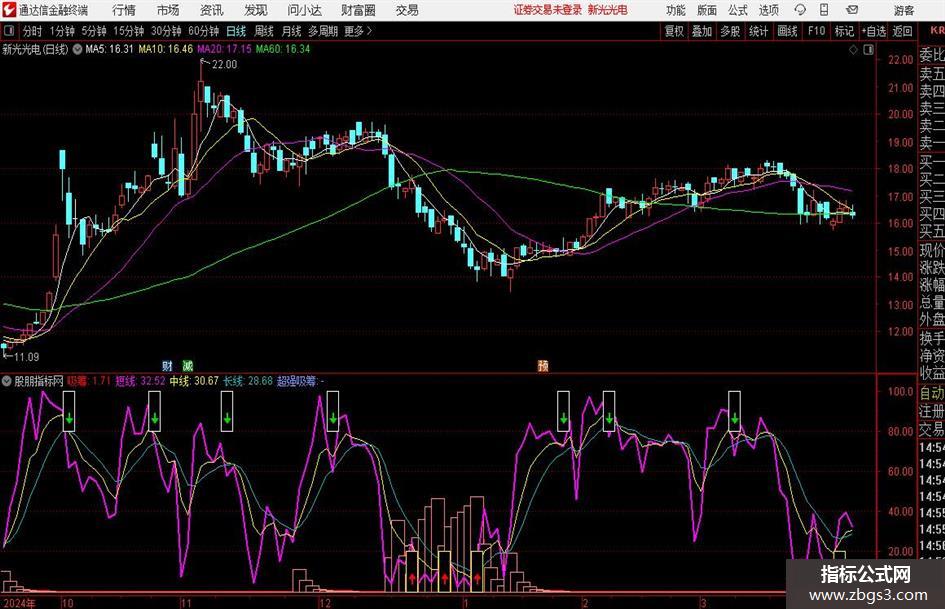Open the 市场 menu
Viewport: 945px width, 609px height.
click(168, 10)
